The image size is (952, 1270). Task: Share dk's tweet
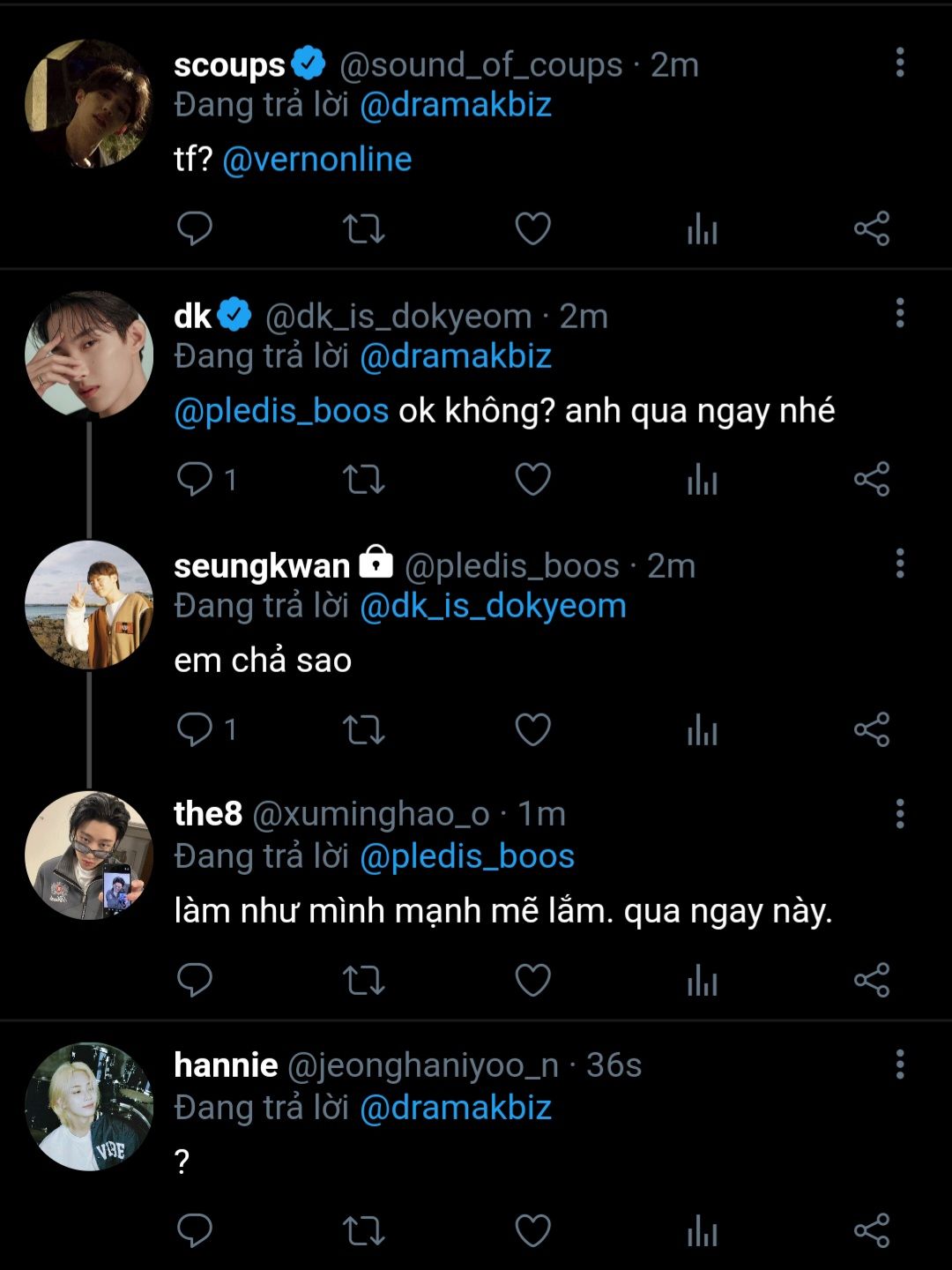click(871, 480)
